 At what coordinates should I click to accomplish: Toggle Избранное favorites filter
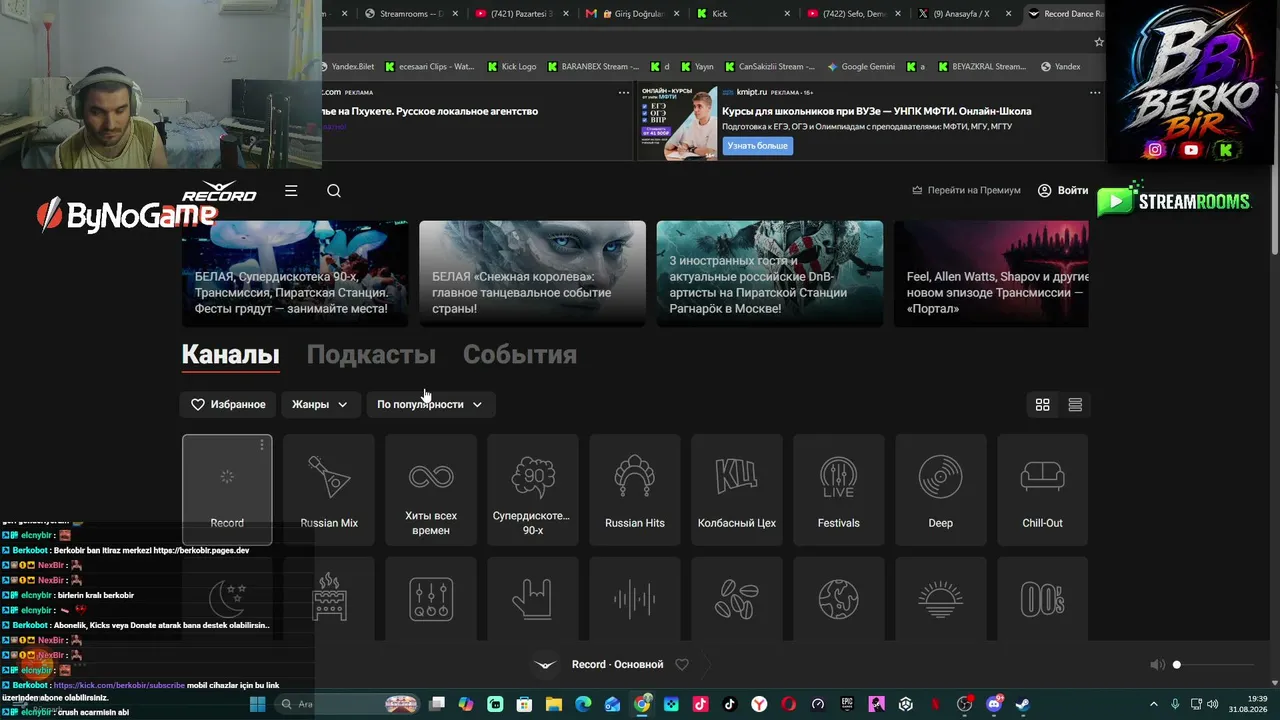point(228,404)
